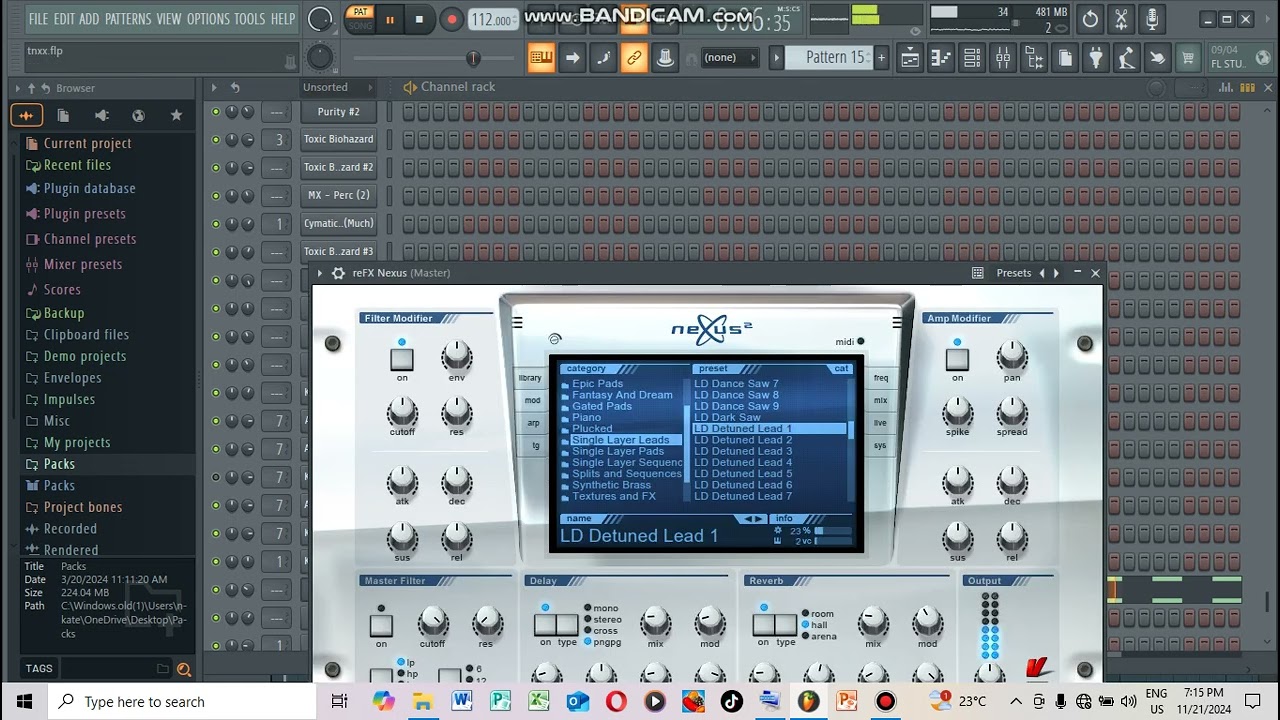Click the Reverb mix knob
The height and width of the screenshot is (720, 1280).
[x=873, y=621]
